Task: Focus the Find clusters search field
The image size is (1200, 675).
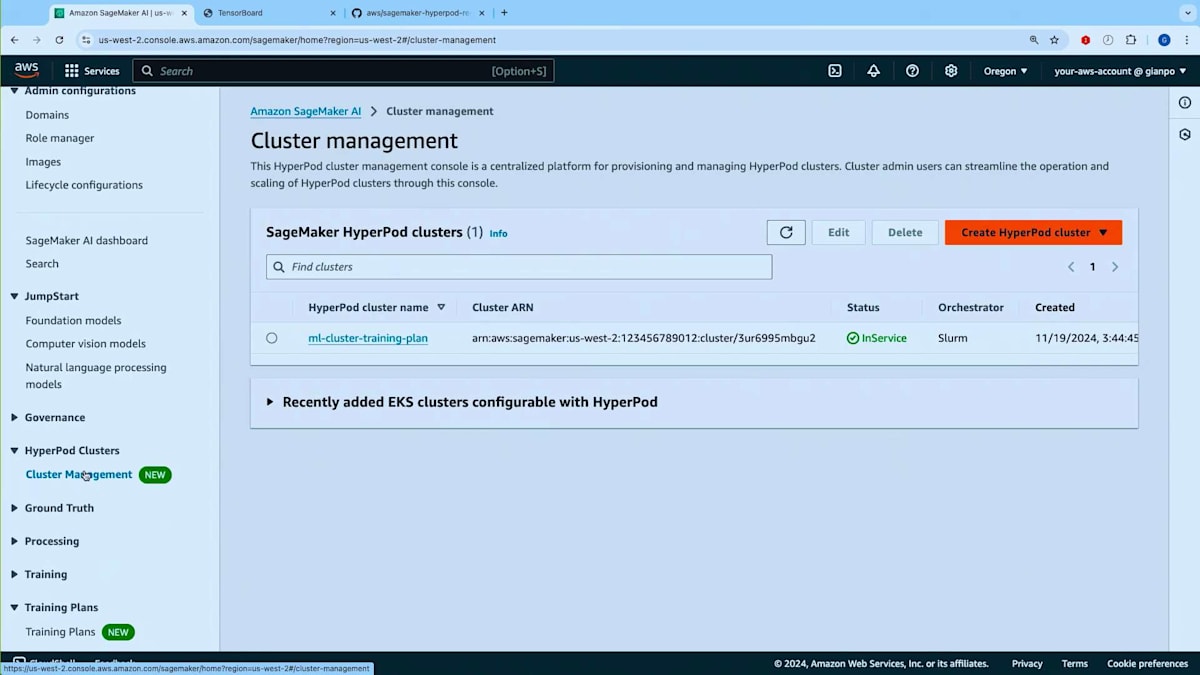Action: [x=519, y=267]
